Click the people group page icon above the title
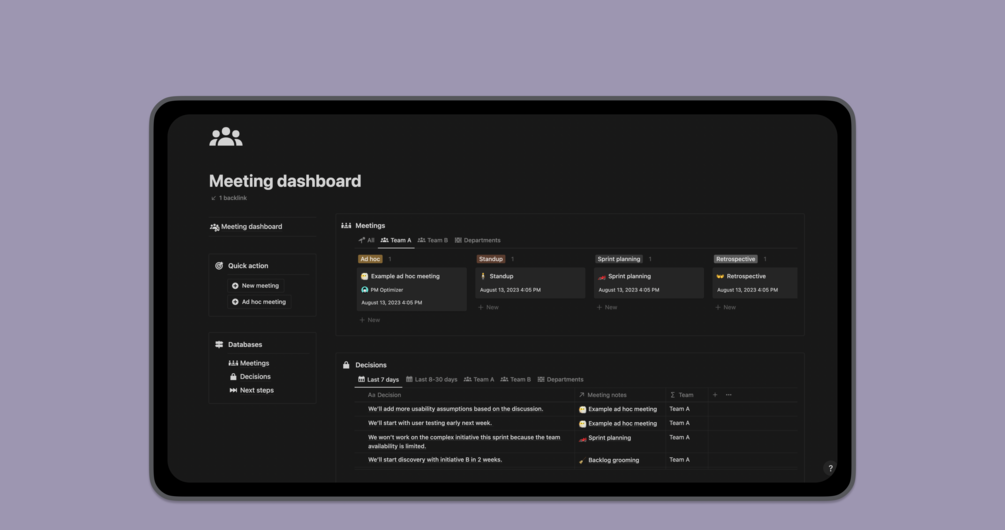 pyautogui.click(x=226, y=137)
